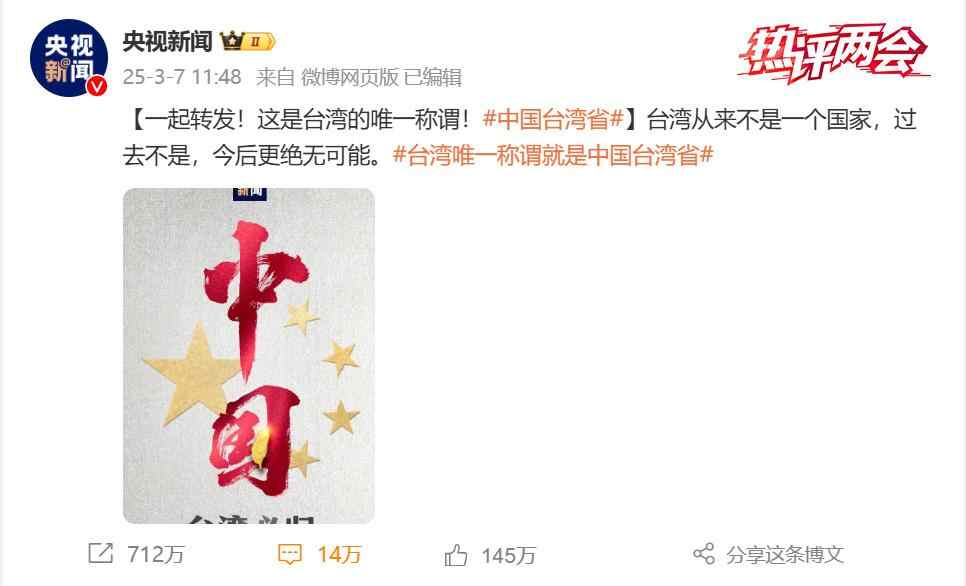
Task: Enlarge the 中国 calligraphy poster image
Action: pyautogui.click(x=249, y=356)
